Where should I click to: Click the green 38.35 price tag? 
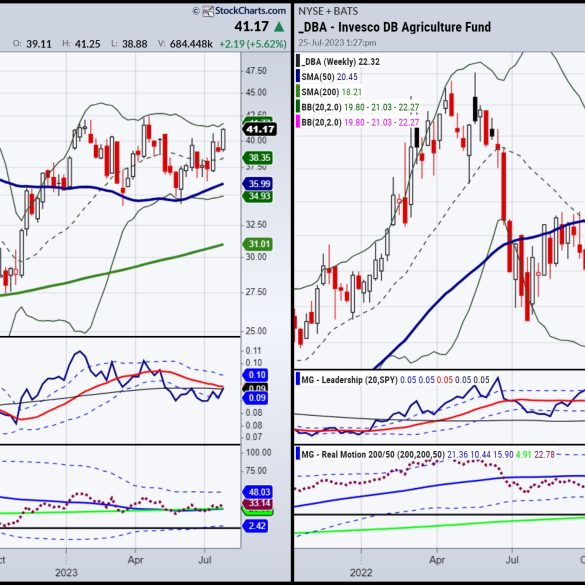258,158
